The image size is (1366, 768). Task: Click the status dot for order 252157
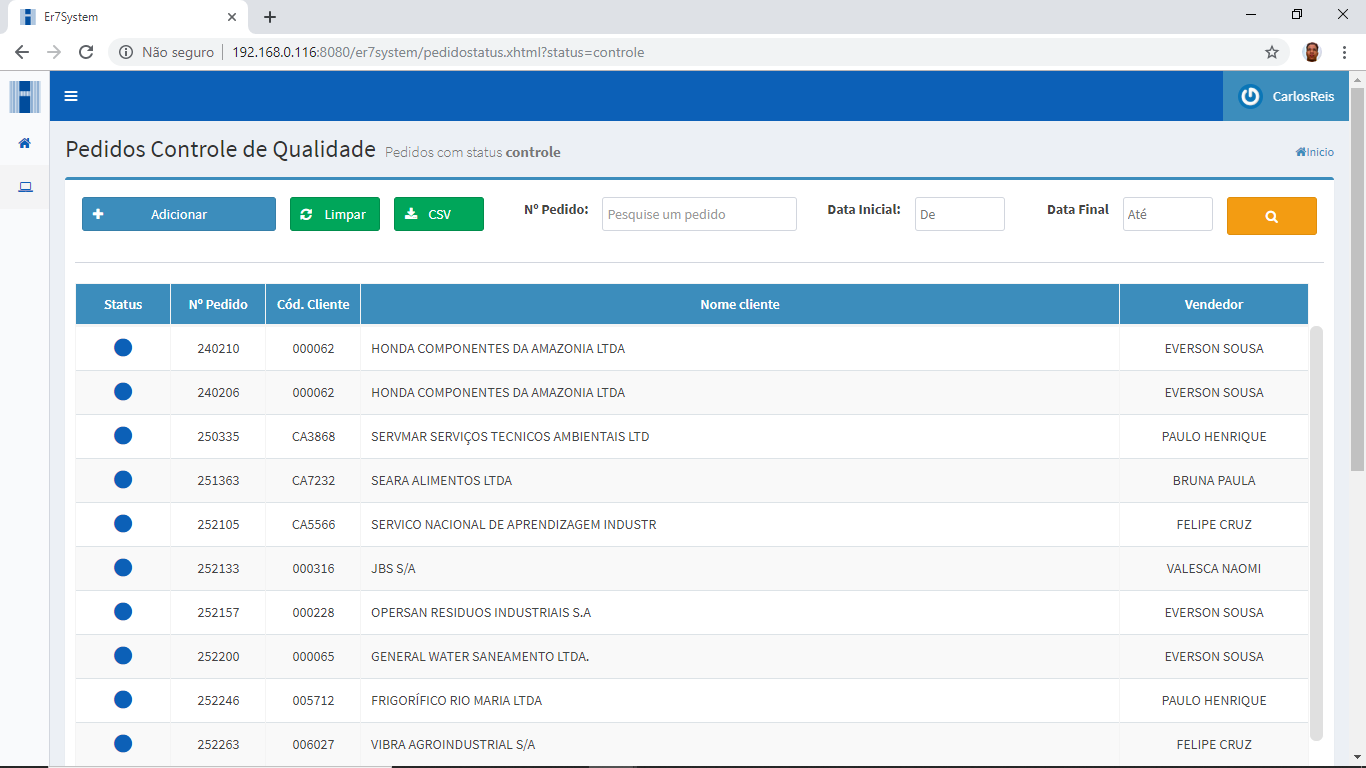point(123,612)
